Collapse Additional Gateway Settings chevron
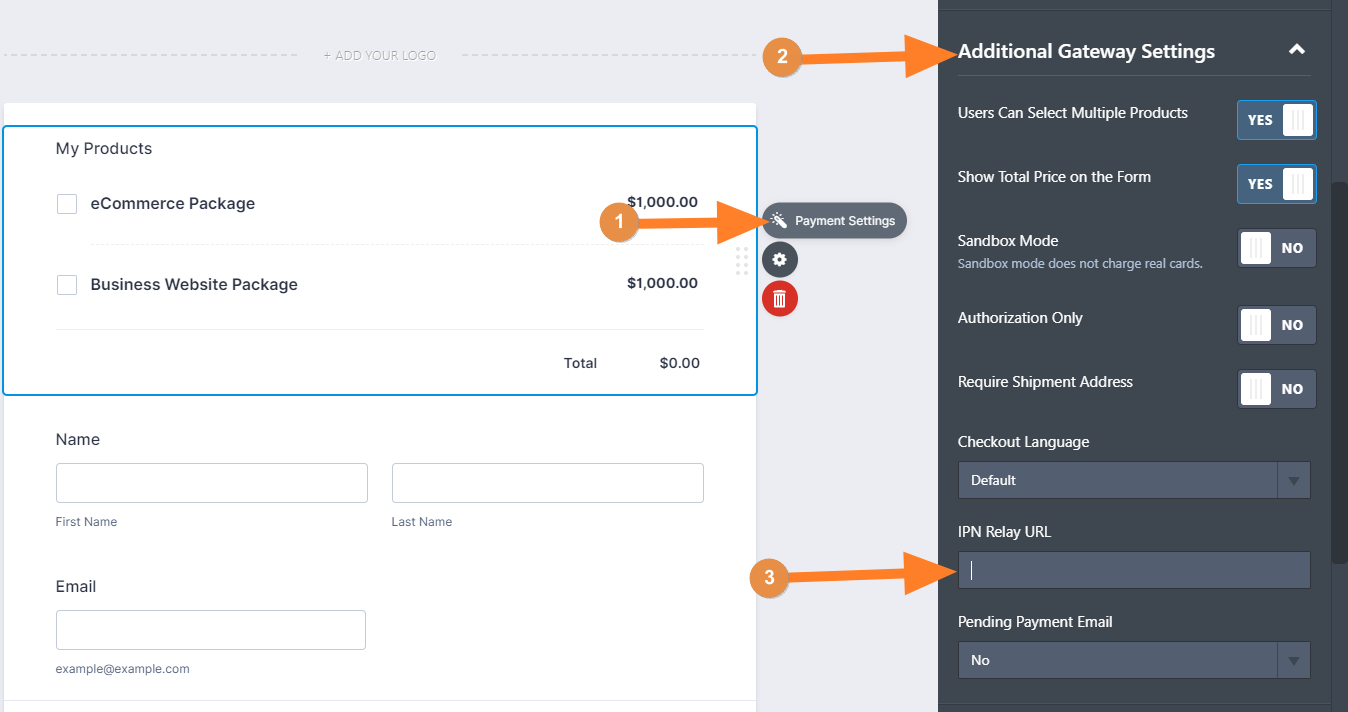 coord(1296,50)
